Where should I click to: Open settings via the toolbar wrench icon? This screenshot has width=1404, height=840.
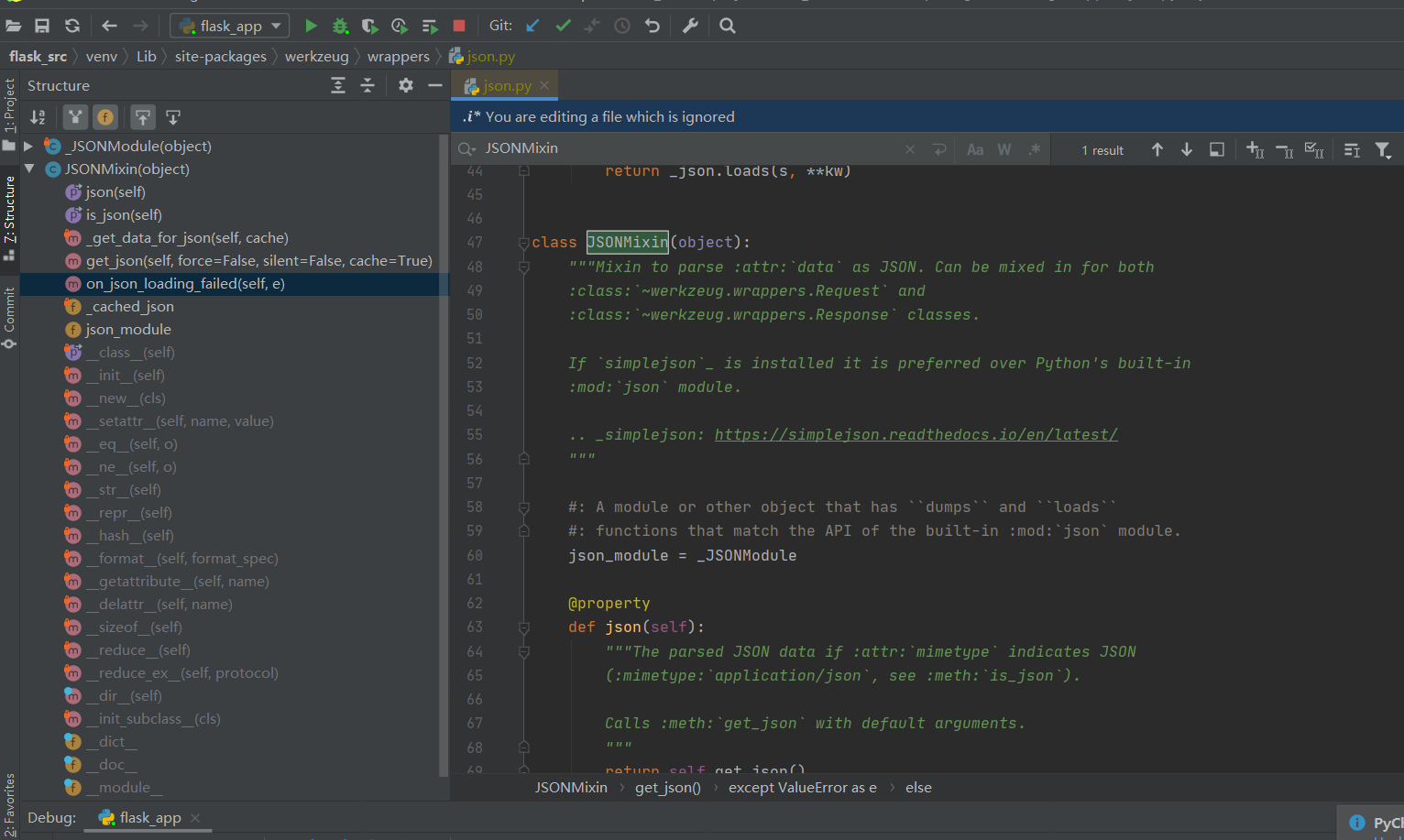[690, 26]
